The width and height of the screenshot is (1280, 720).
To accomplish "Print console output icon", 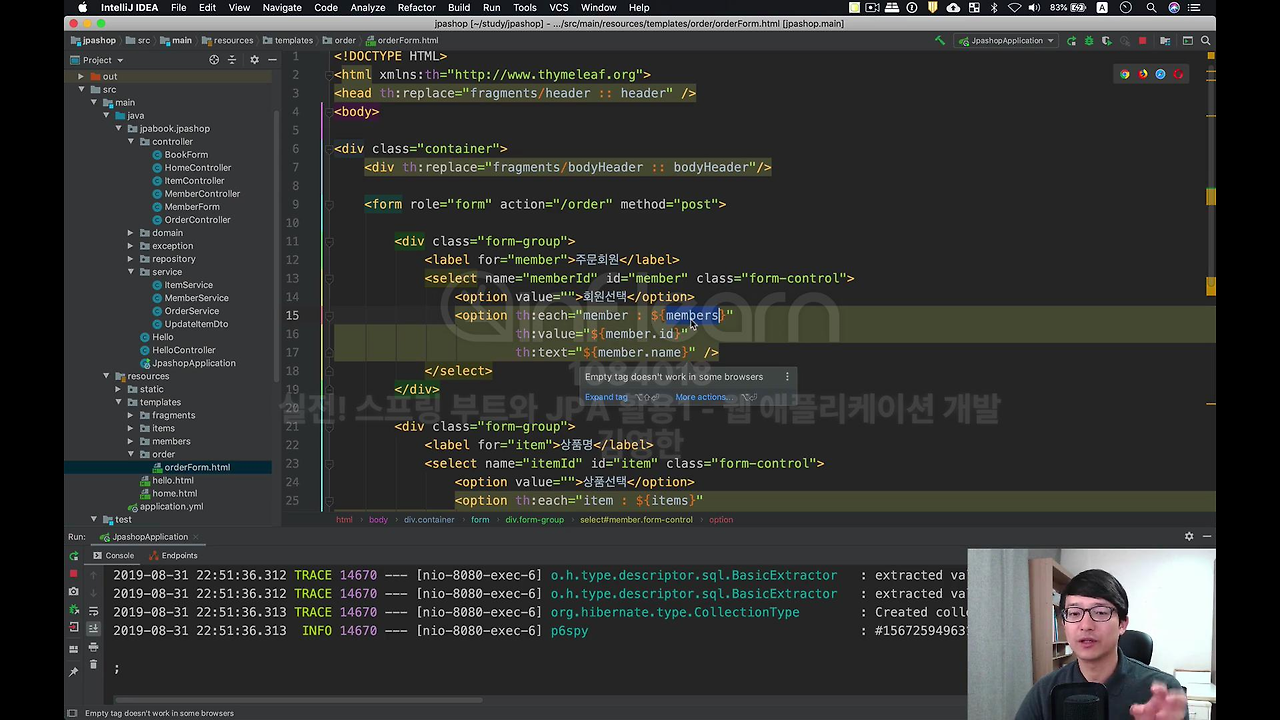I will pyautogui.click(x=93, y=646).
